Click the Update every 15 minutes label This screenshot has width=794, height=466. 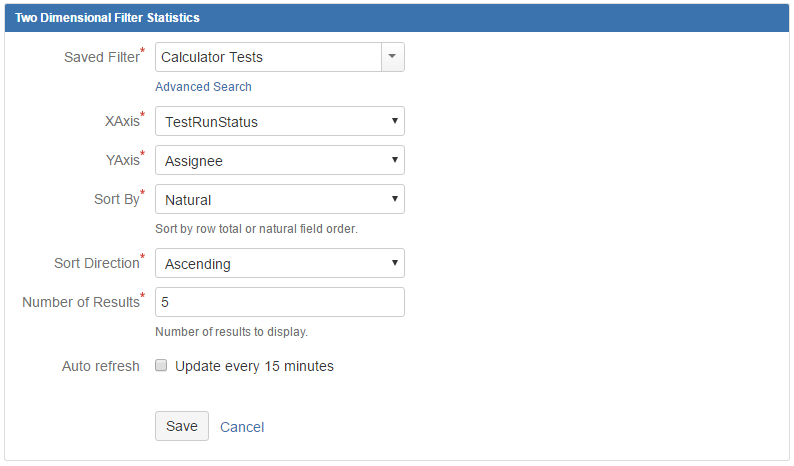point(254,366)
